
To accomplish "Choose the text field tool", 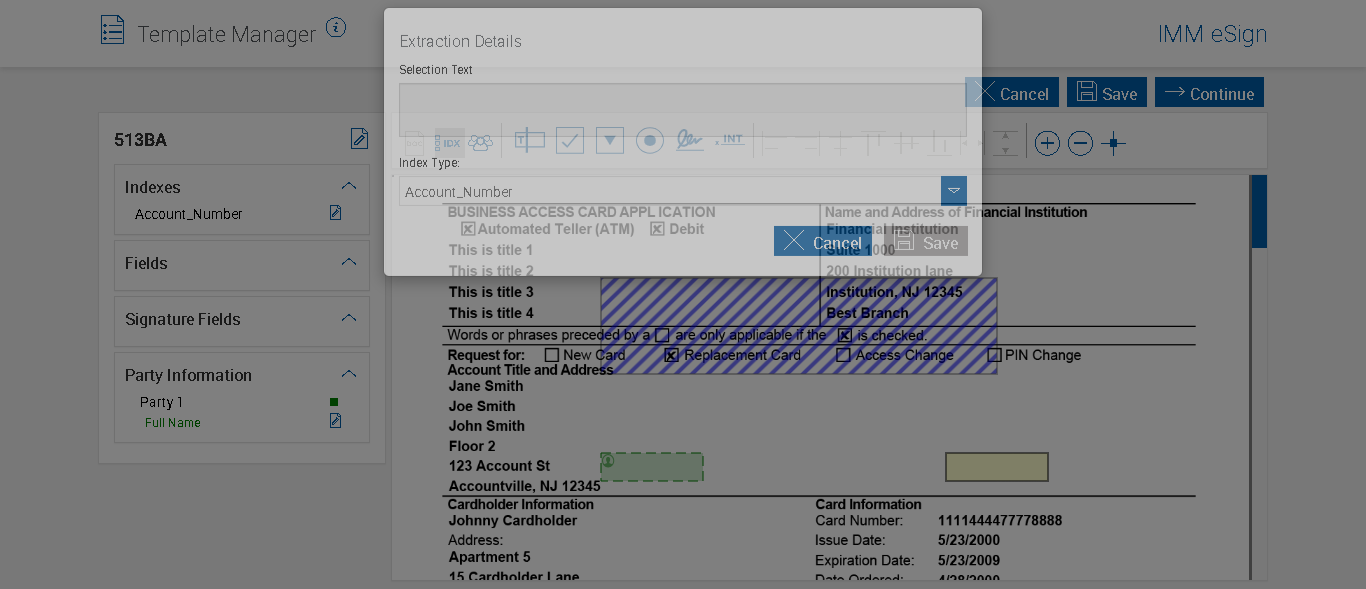I will click(x=530, y=141).
